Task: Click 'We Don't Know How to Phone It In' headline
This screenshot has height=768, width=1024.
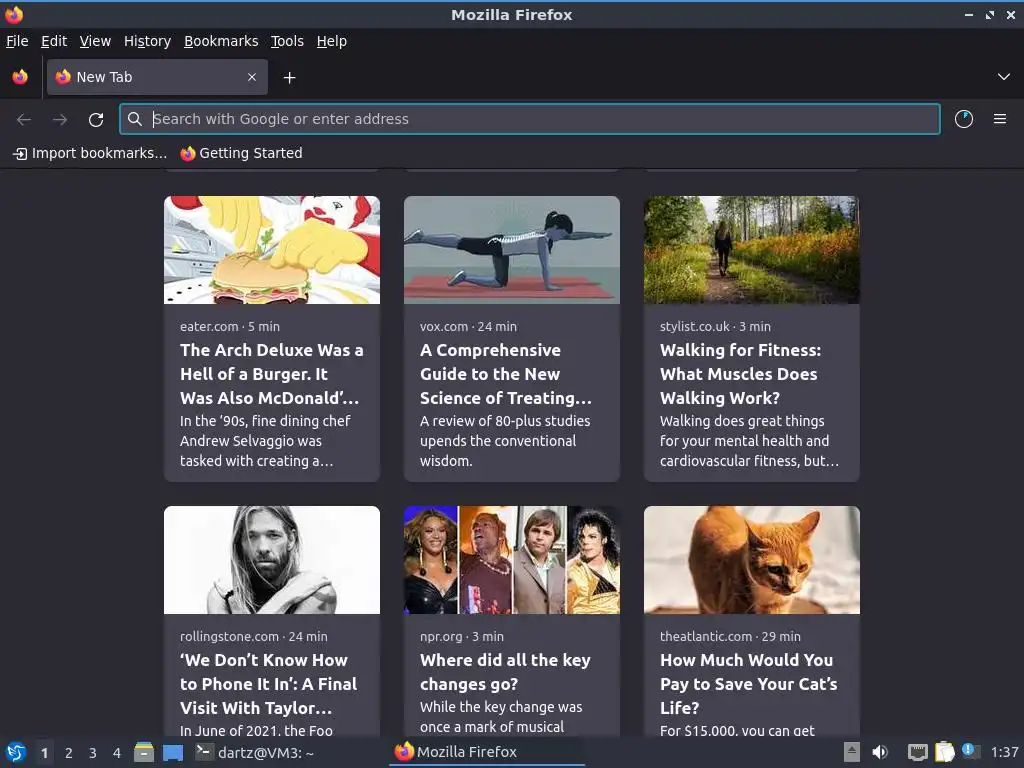Action: pos(268,684)
